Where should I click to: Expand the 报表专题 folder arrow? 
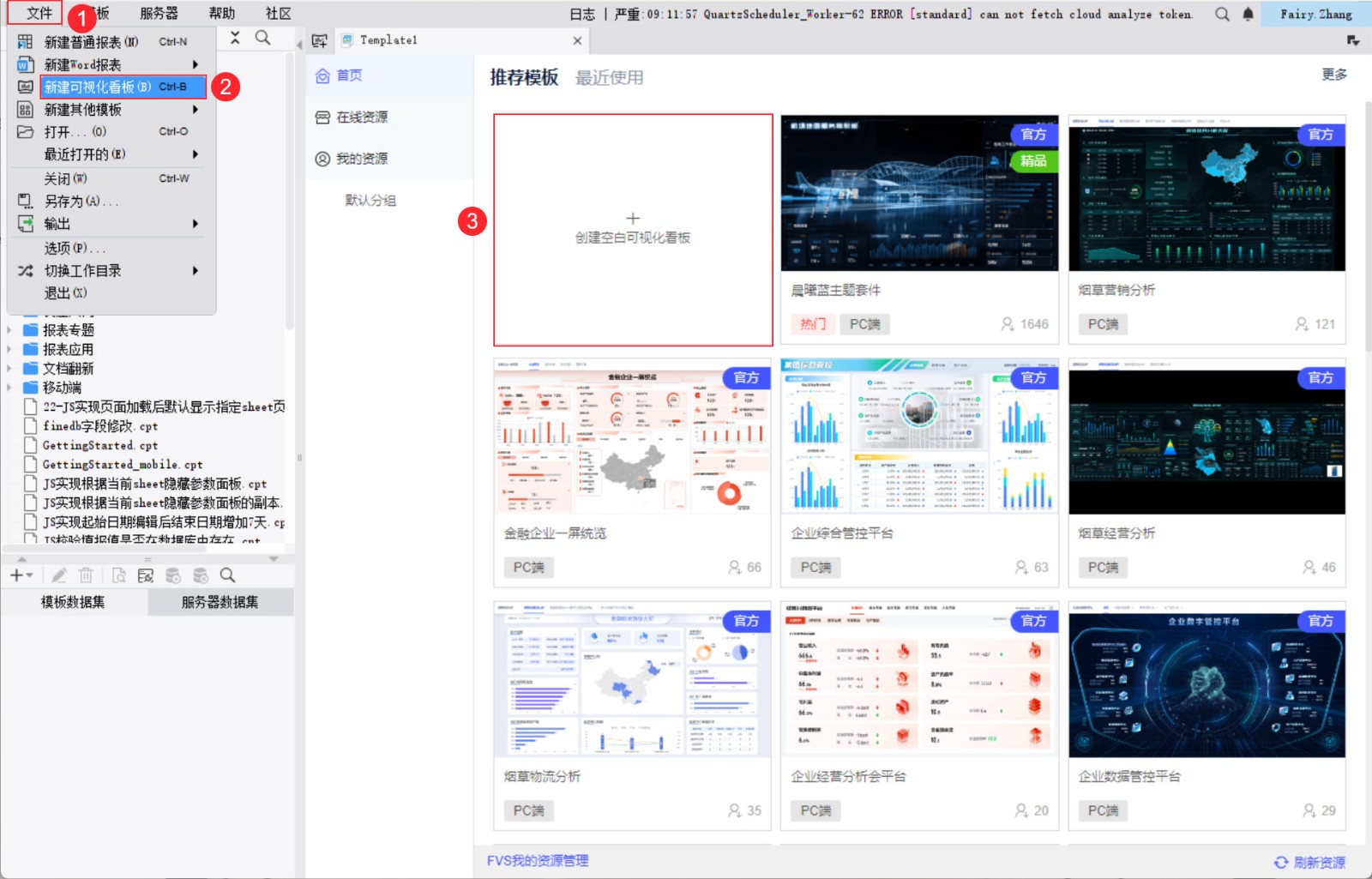(9, 330)
